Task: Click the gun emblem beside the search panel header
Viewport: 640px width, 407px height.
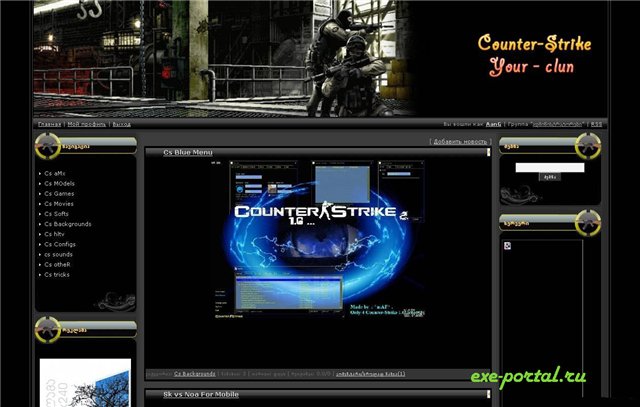Action: click(588, 146)
